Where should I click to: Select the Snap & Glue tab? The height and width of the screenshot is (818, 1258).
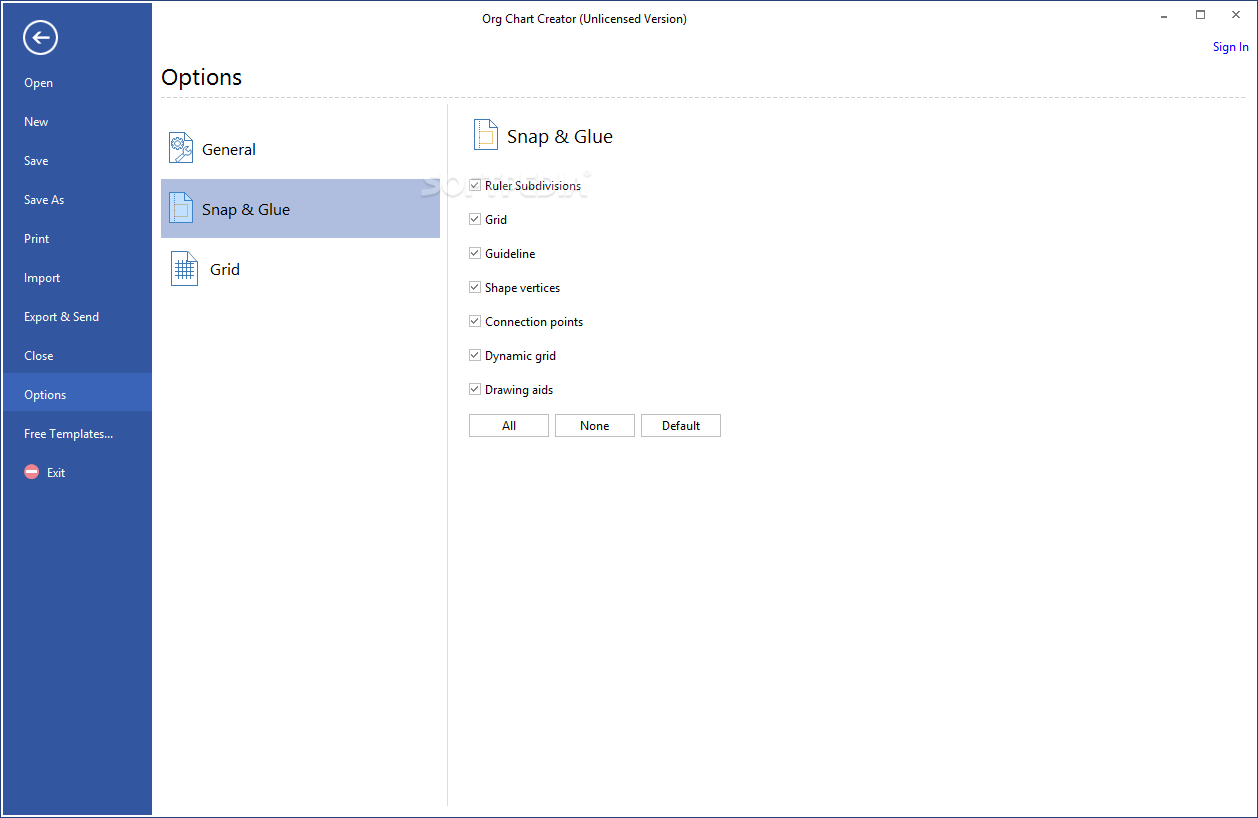point(300,208)
